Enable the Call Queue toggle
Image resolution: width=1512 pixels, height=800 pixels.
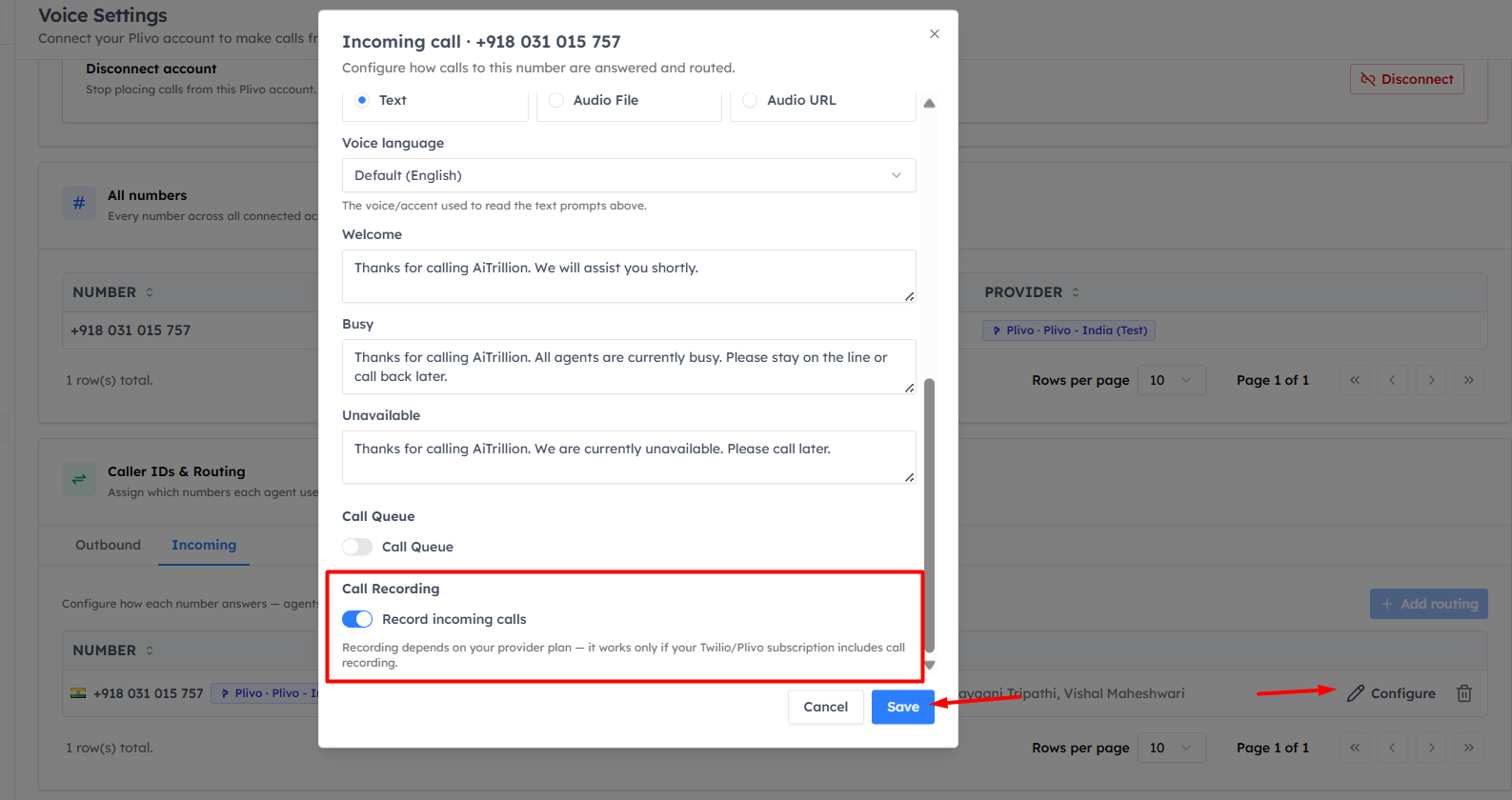coord(357,547)
